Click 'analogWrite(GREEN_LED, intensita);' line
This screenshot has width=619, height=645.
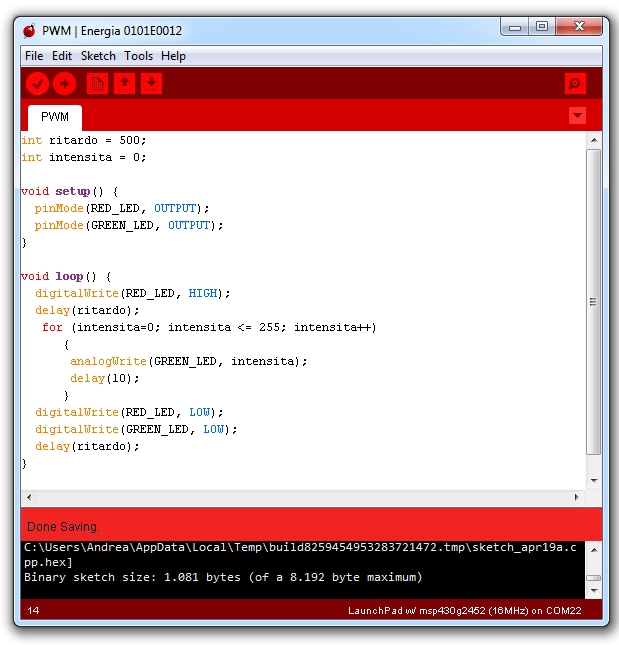(188, 362)
